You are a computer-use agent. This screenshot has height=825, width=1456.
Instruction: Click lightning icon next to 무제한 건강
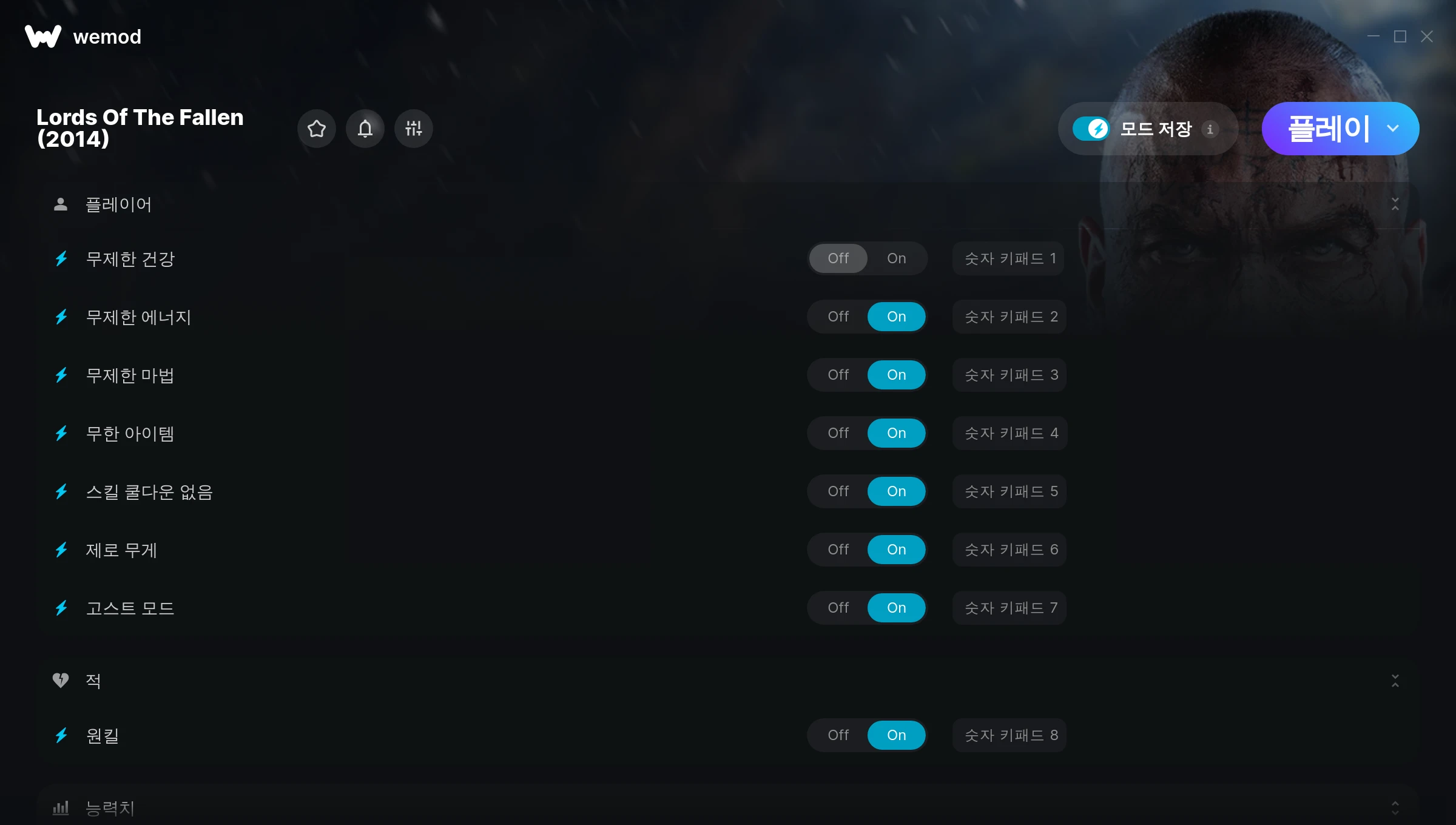(61, 259)
